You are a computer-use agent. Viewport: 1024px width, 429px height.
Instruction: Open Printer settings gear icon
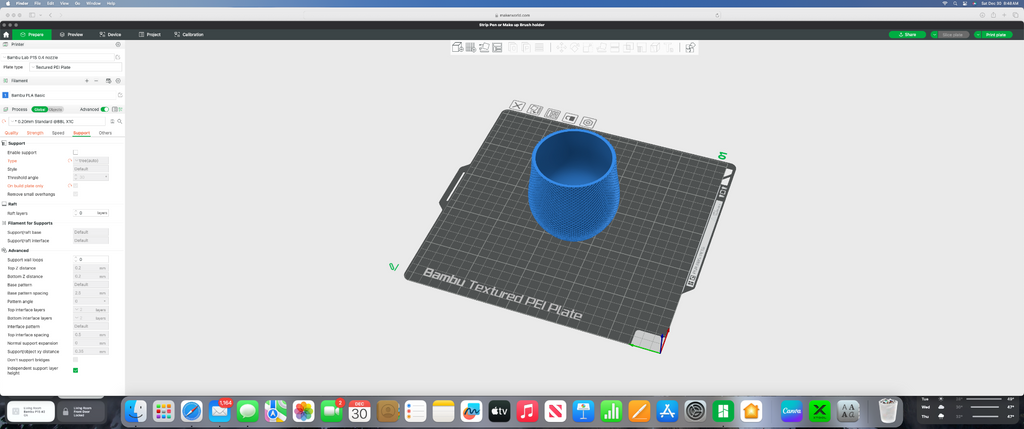point(118,44)
